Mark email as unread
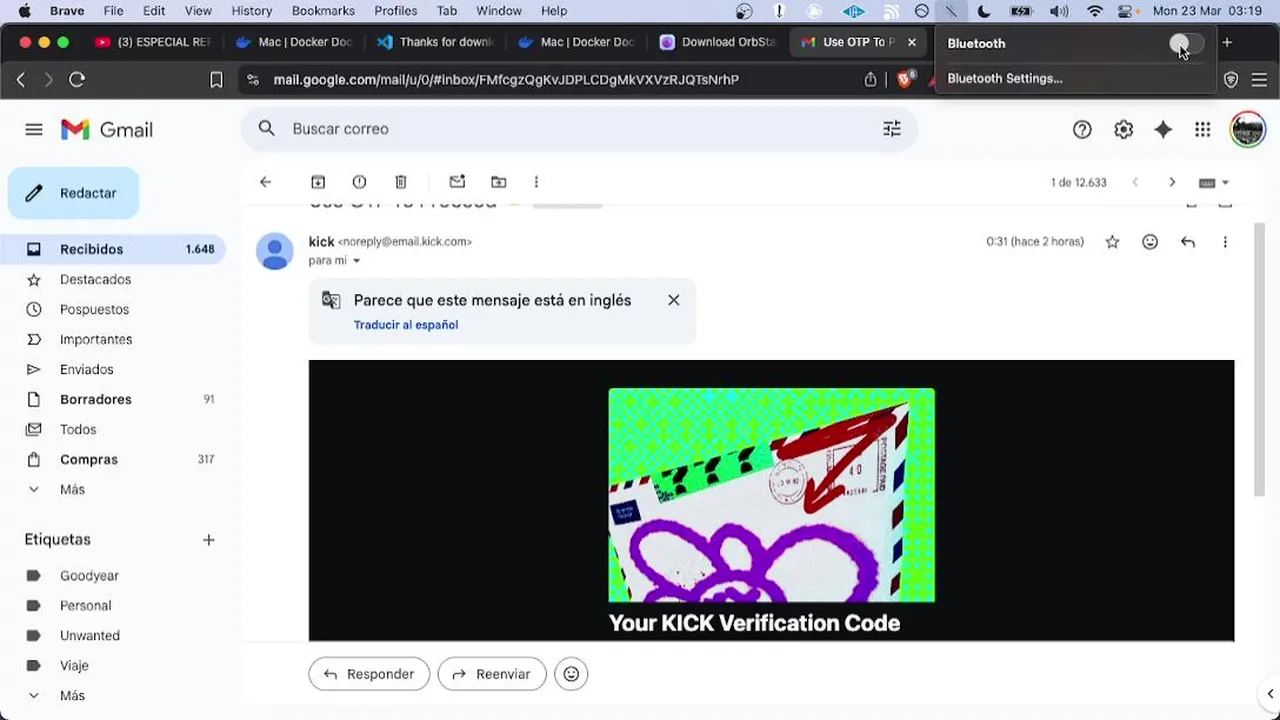 (457, 182)
